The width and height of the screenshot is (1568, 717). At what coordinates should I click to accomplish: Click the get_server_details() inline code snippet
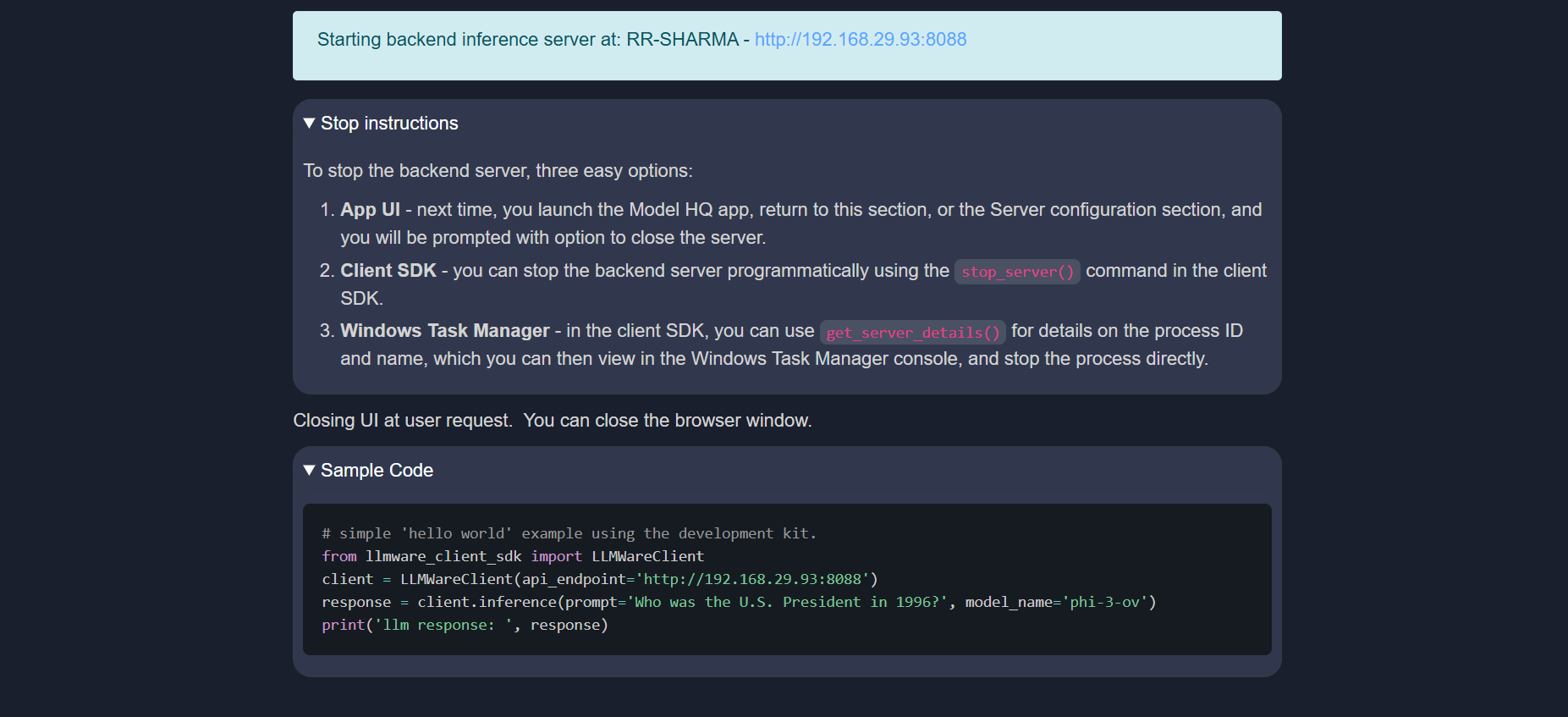point(912,333)
